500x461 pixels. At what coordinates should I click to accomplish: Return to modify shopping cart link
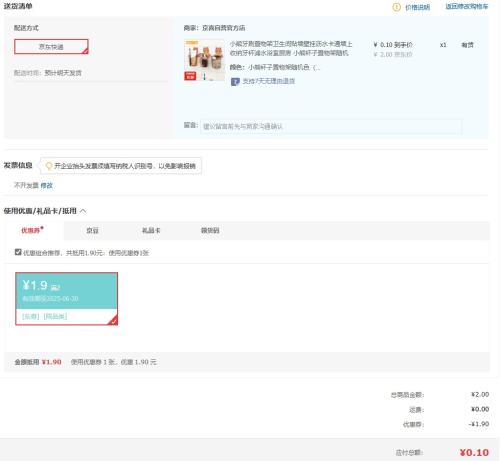point(466,6)
